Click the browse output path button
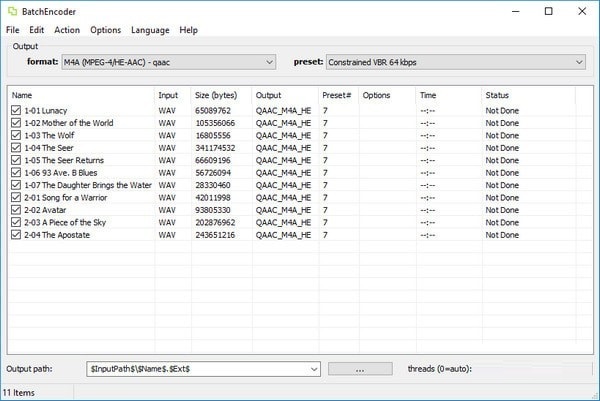Image resolution: width=600 pixels, height=401 pixels. [x=359, y=369]
